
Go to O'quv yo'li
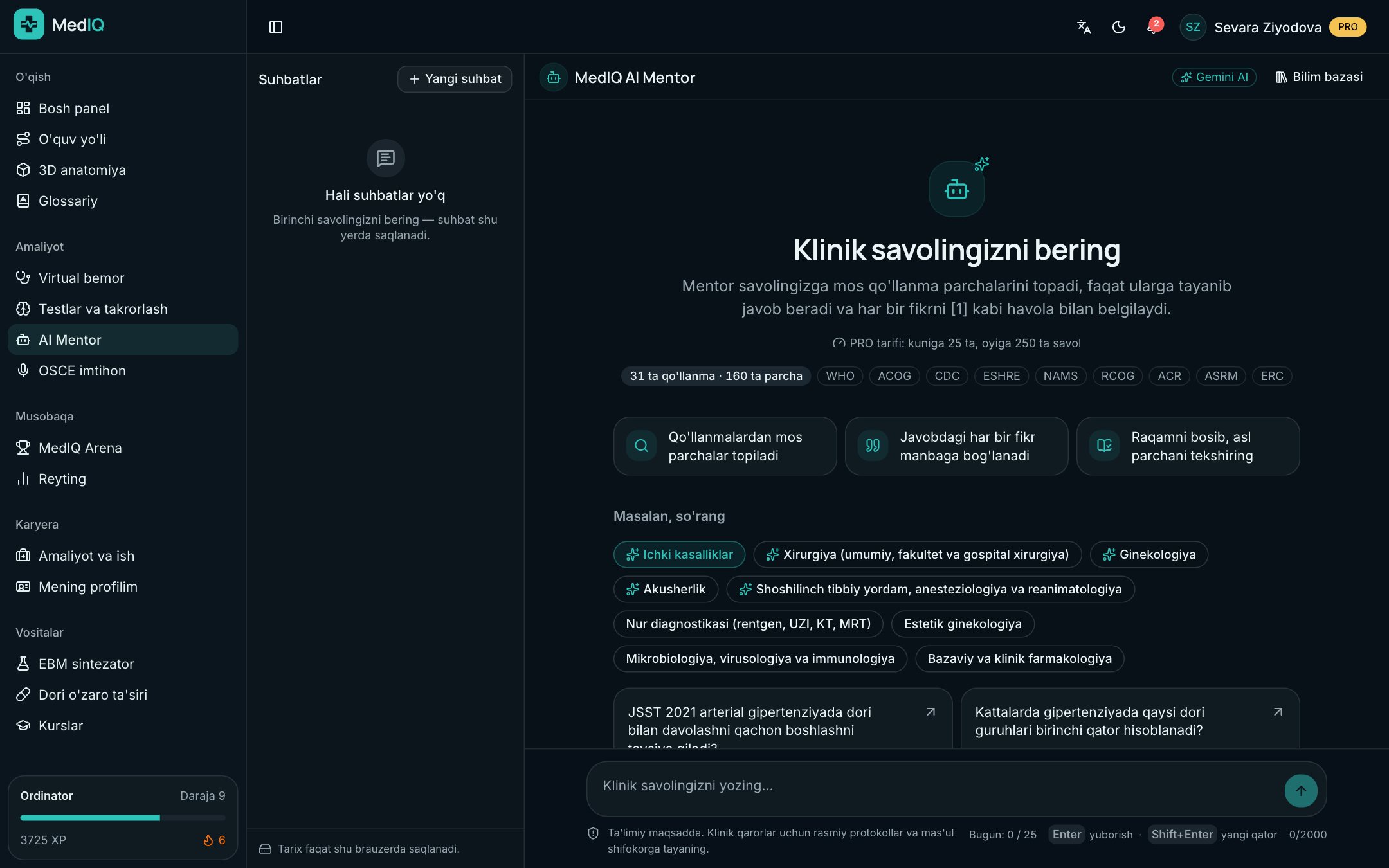(123, 139)
